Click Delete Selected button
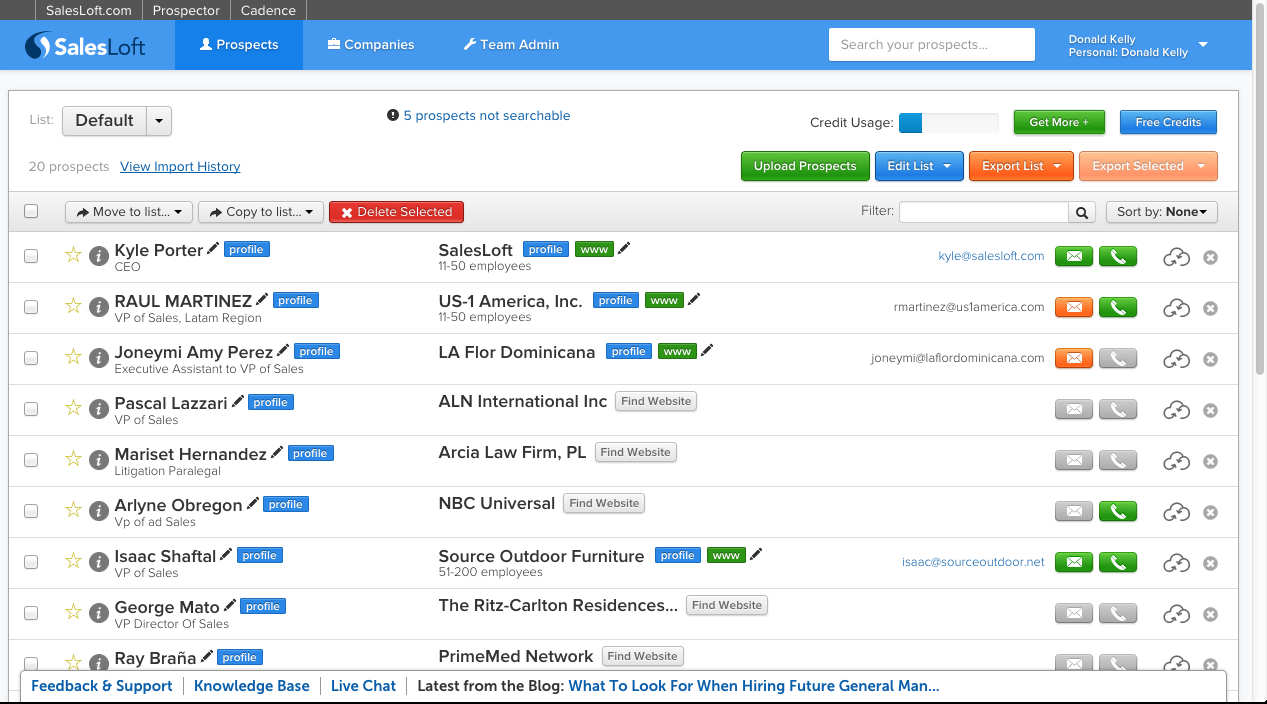The width and height of the screenshot is (1267, 704). click(x=396, y=212)
